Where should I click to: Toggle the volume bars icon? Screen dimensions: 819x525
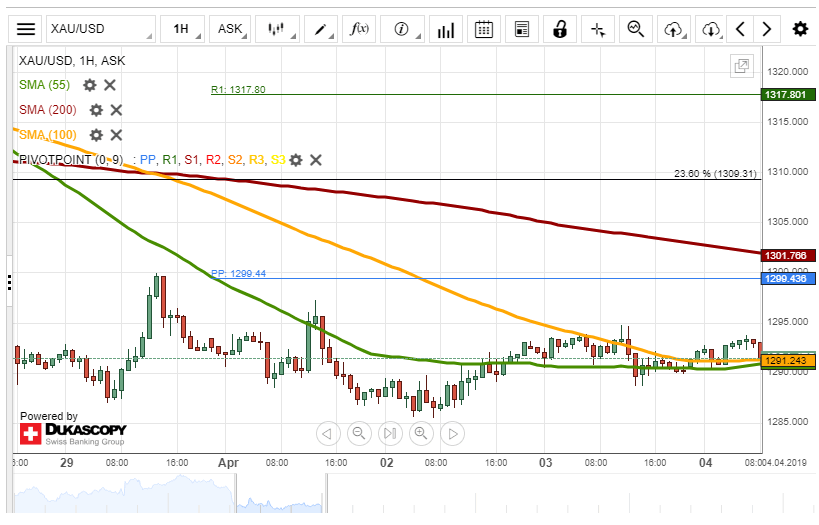coord(446,29)
